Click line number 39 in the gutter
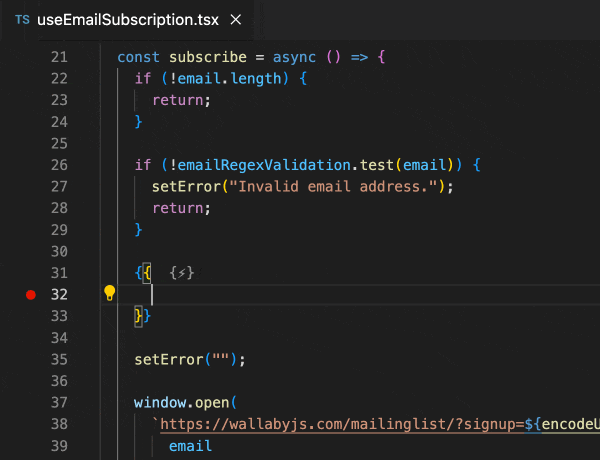 point(58,445)
